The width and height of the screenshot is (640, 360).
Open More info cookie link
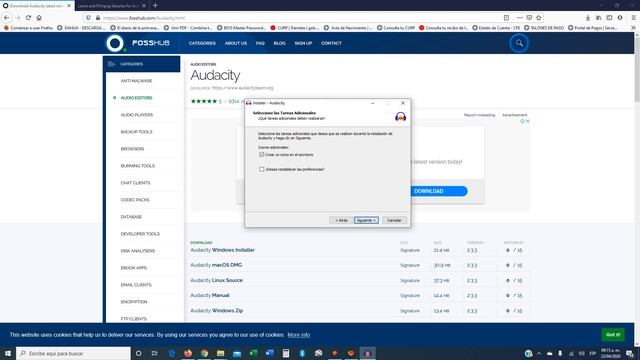[299, 335]
